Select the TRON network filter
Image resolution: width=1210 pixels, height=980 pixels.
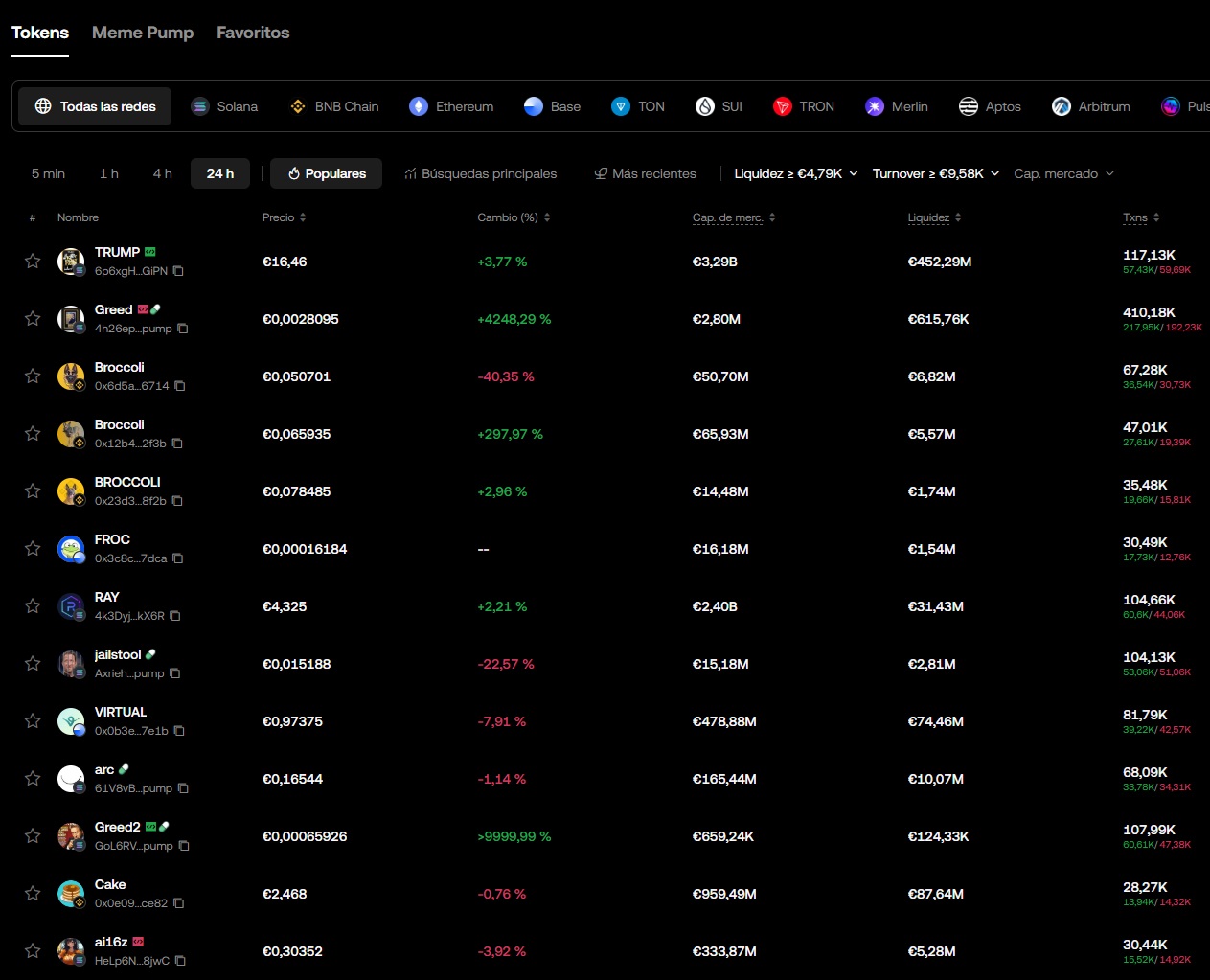click(781, 106)
